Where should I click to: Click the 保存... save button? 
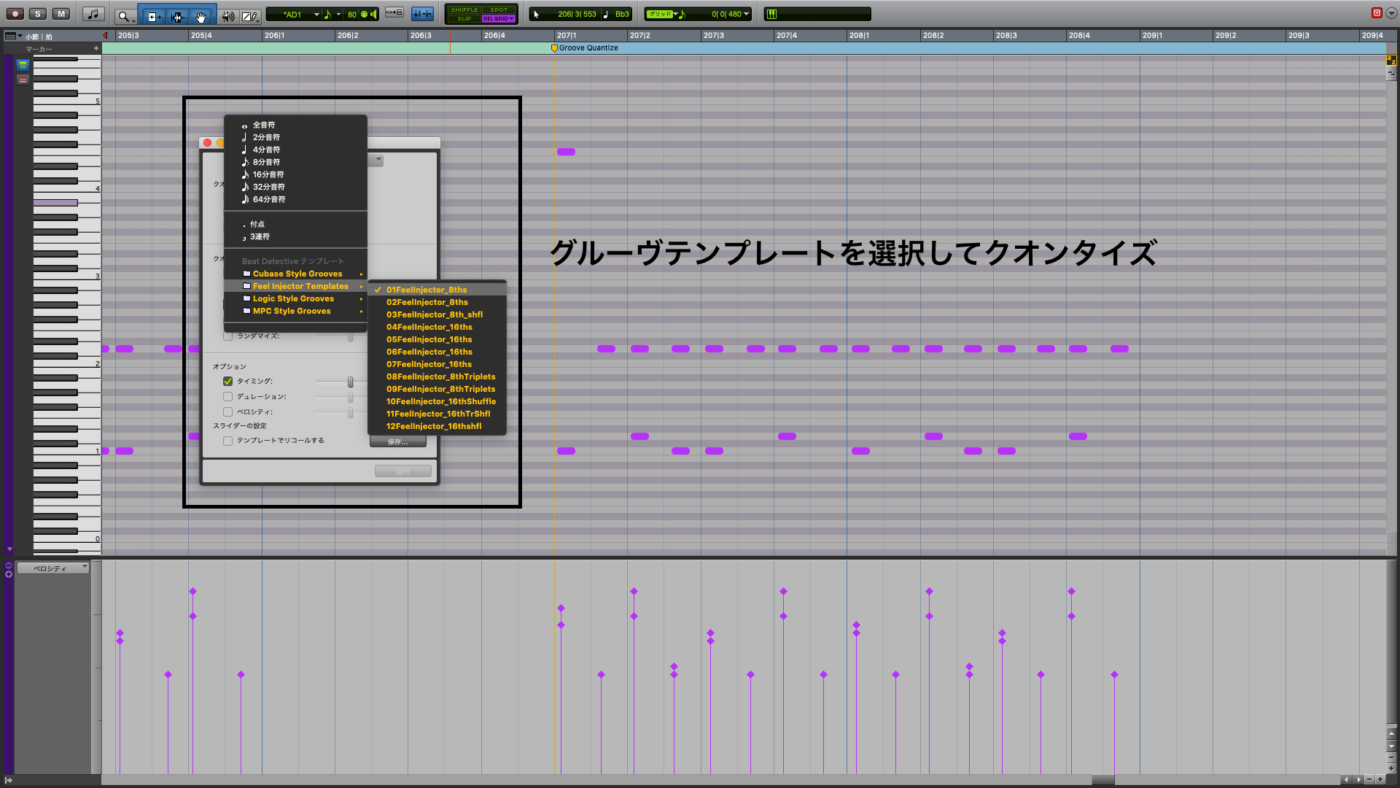point(398,441)
